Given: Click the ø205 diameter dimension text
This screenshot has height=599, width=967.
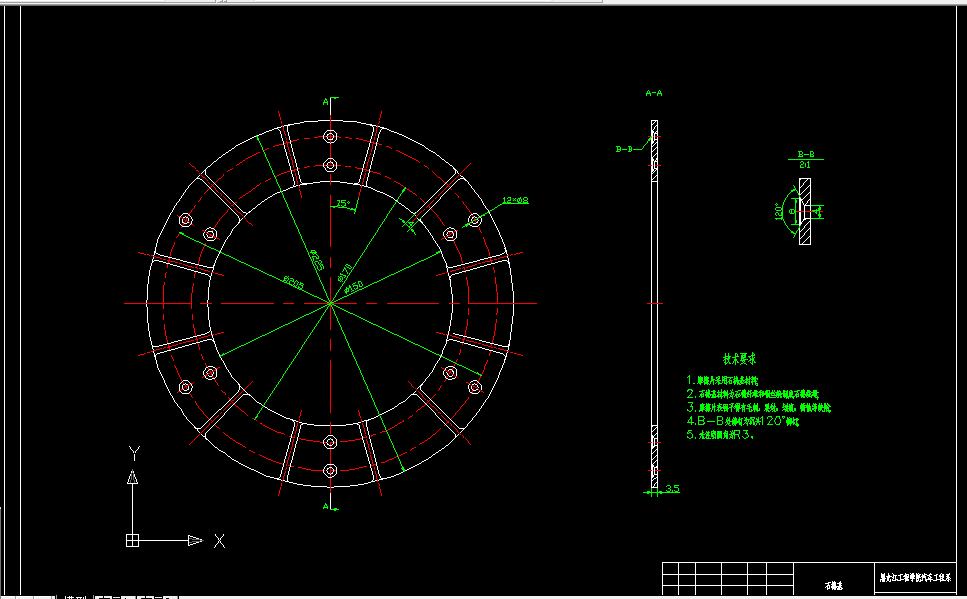Looking at the screenshot, I should (294, 283).
